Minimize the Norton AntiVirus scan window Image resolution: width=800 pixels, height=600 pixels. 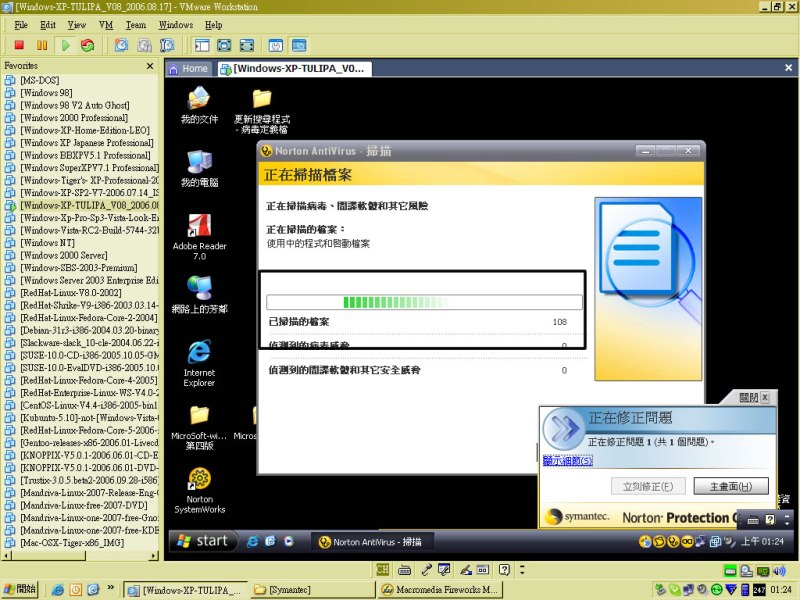point(645,151)
